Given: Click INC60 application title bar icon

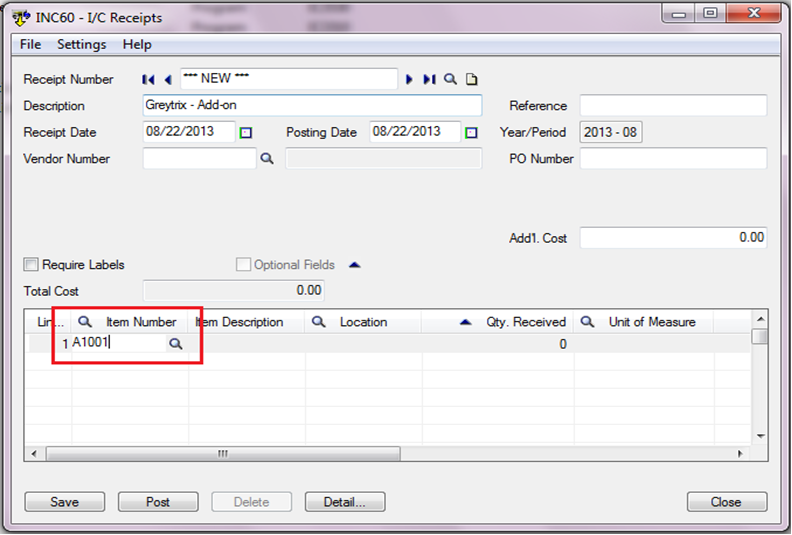Looking at the screenshot, I should pos(21,18).
